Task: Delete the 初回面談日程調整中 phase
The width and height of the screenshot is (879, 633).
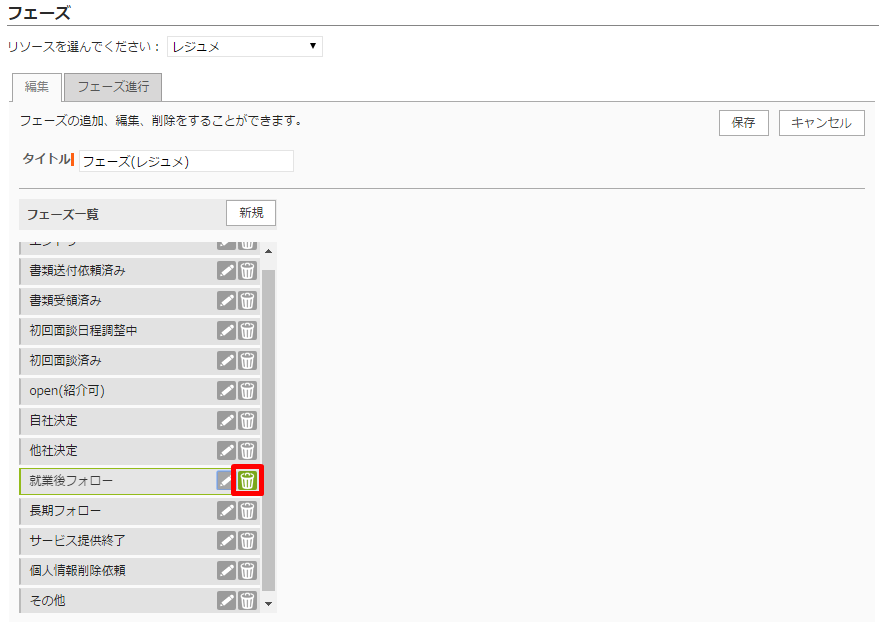Action: tap(247, 331)
